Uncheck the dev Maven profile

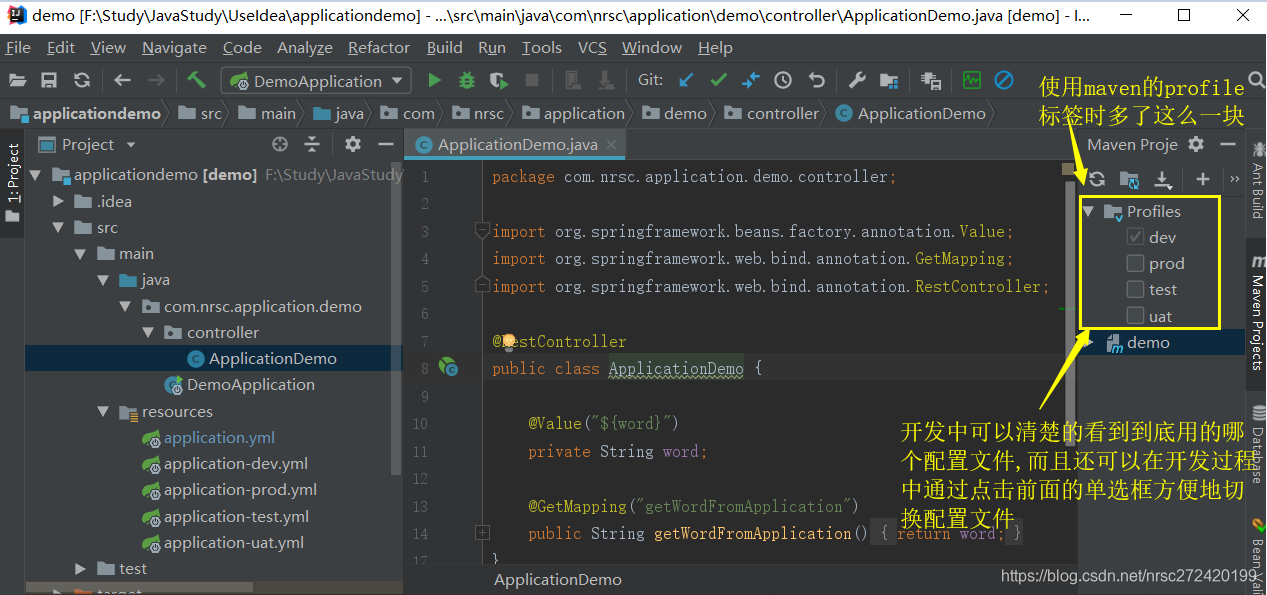[1135, 238]
